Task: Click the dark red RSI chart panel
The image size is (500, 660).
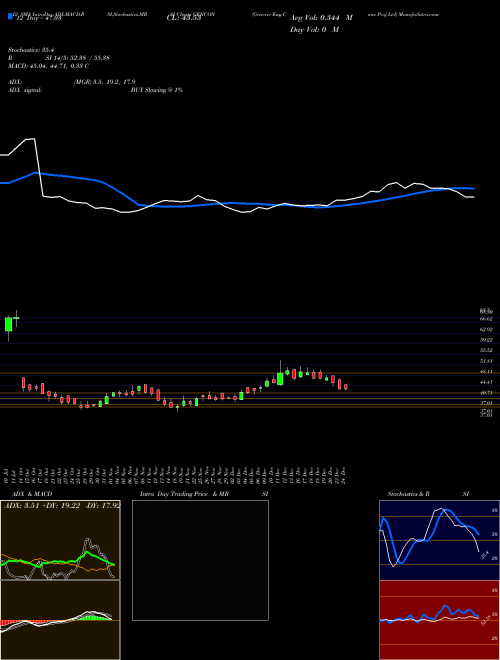Action: (x=439, y=620)
